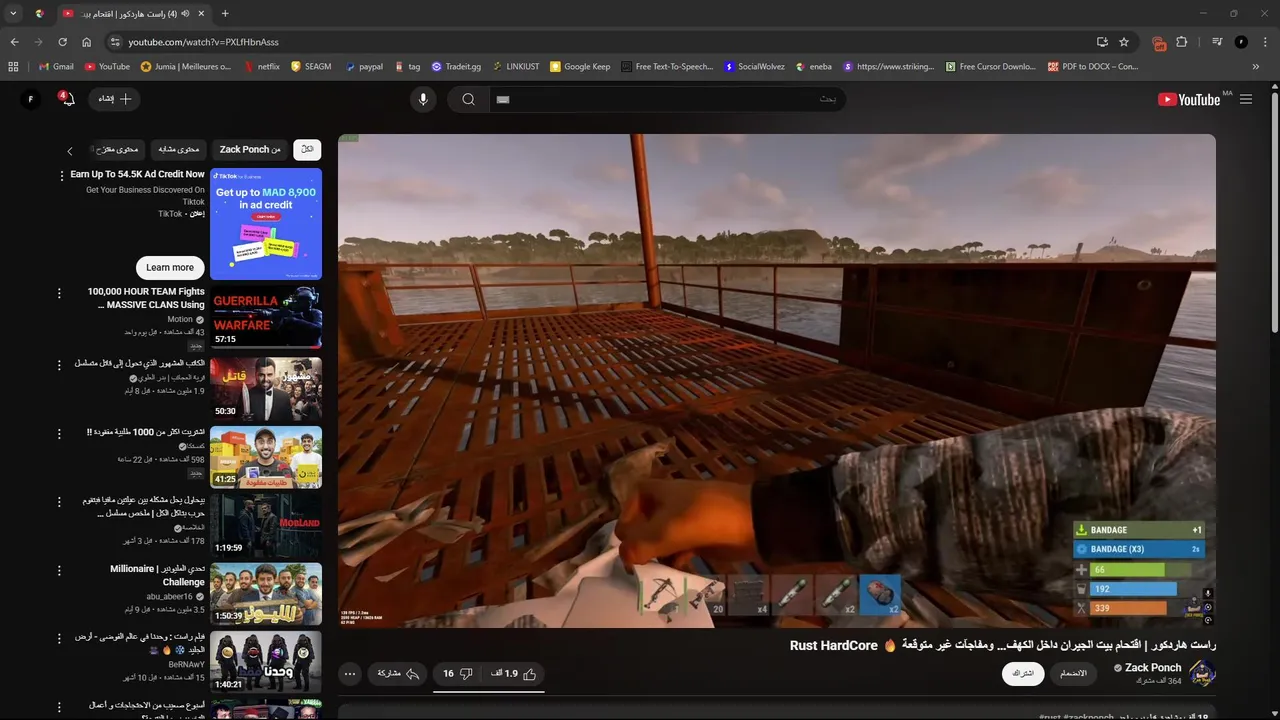This screenshot has height=720, width=1280.
Task: Mute the tab using the speaker icon
Action: (187, 14)
